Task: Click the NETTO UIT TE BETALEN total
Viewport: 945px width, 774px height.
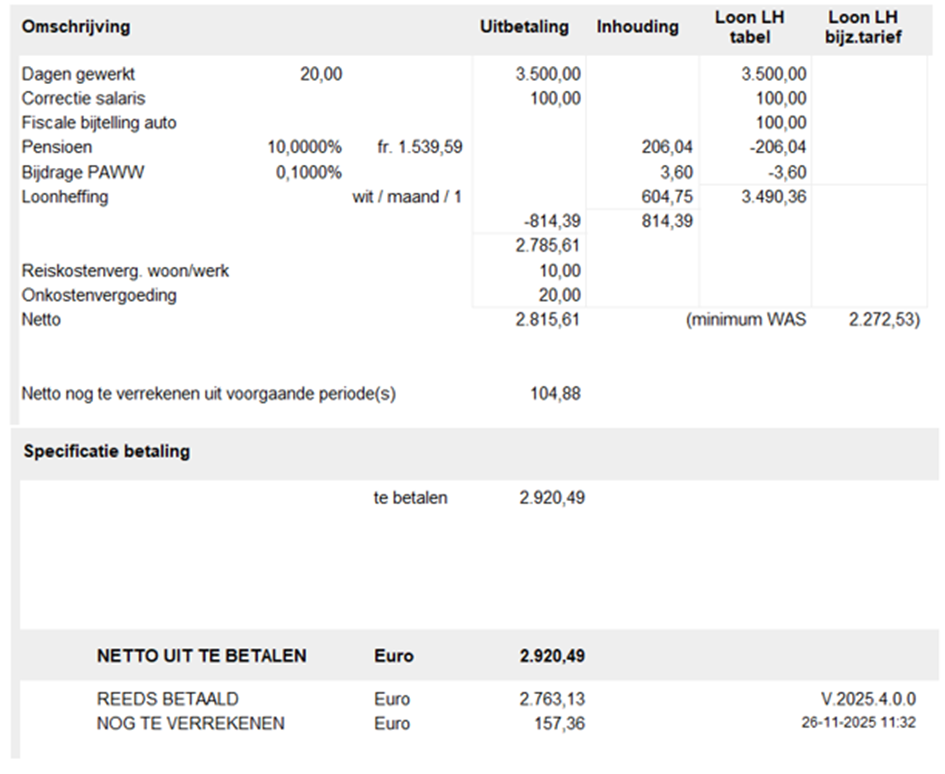Action: [x=552, y=655]
